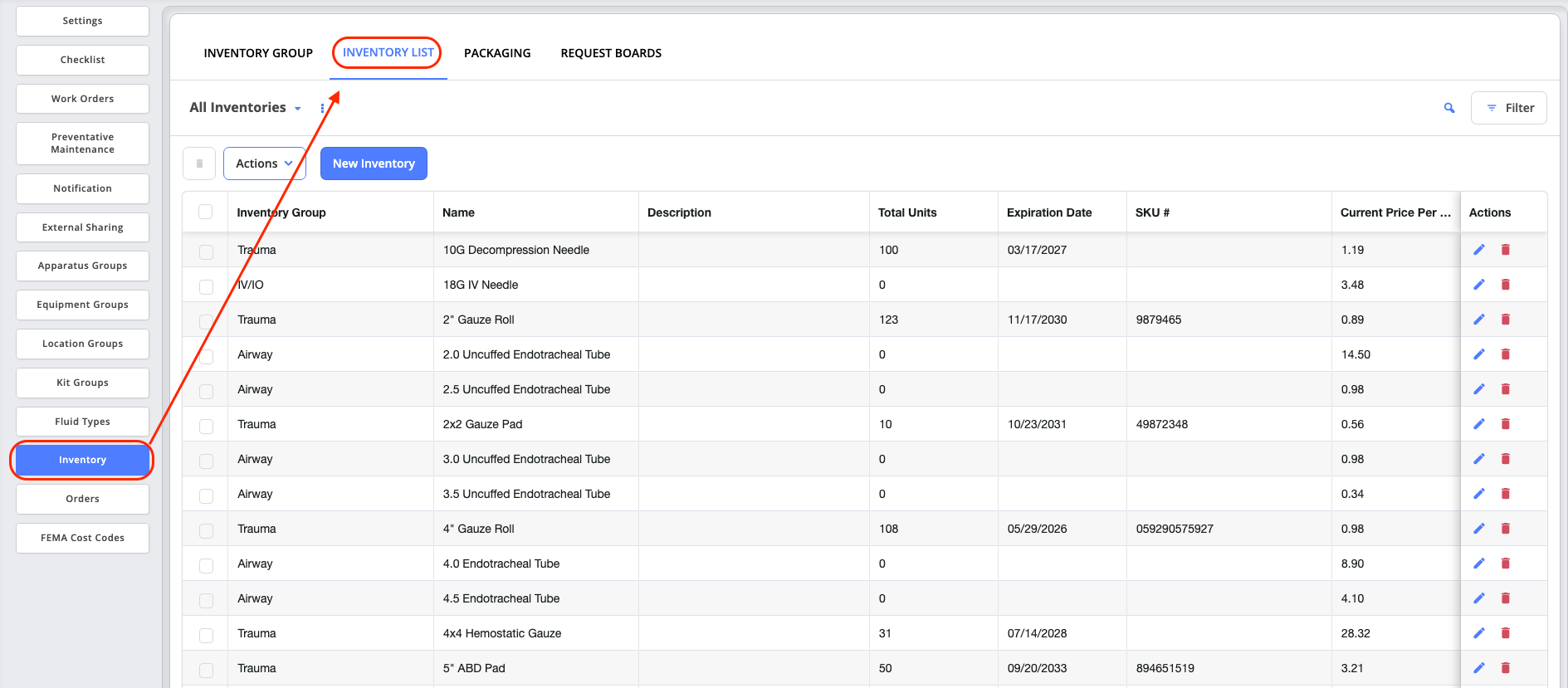
Task: Open the Orders section
Action: pos(82,499)
